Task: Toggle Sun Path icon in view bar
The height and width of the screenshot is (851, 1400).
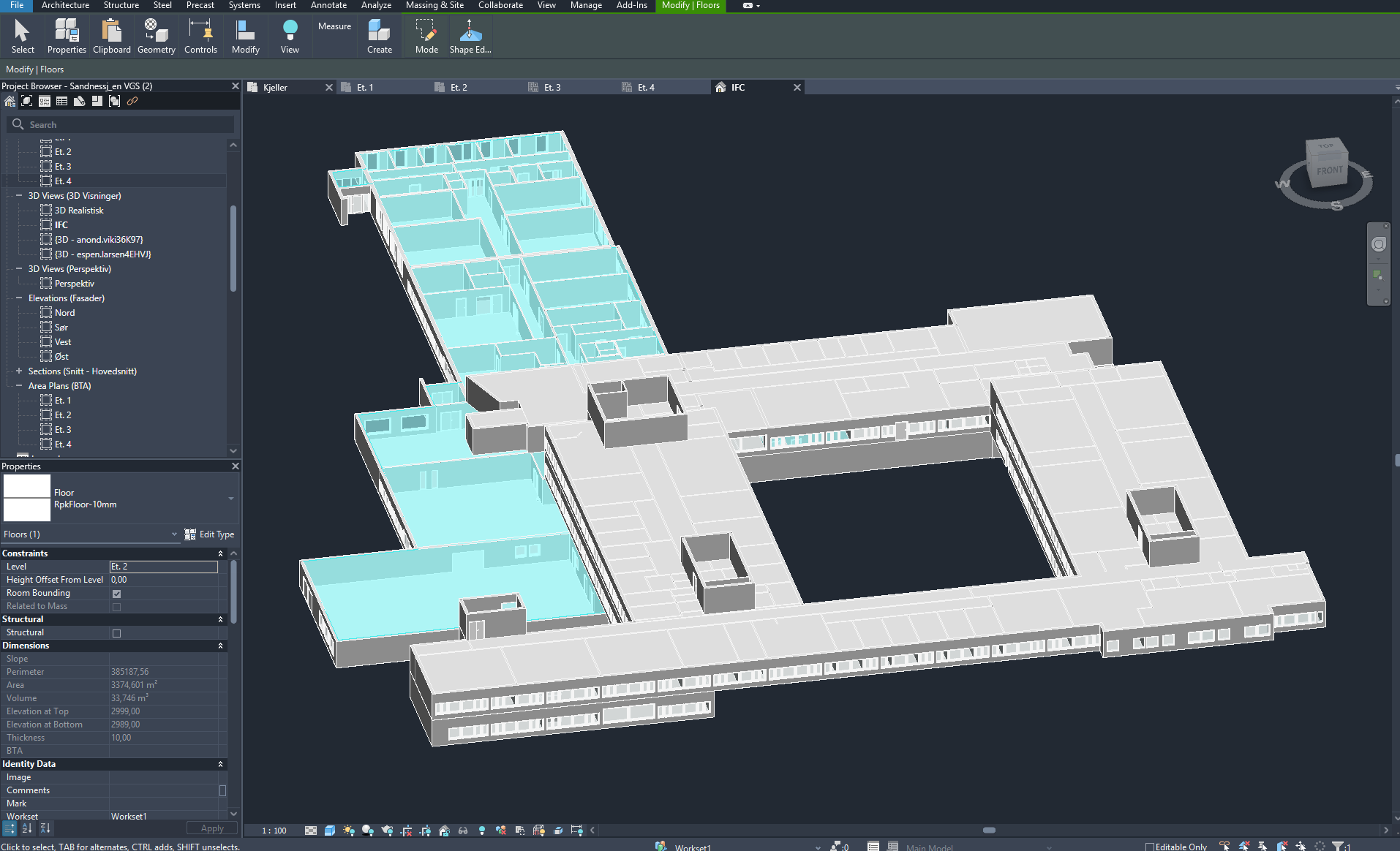Action: click(349, 831)
